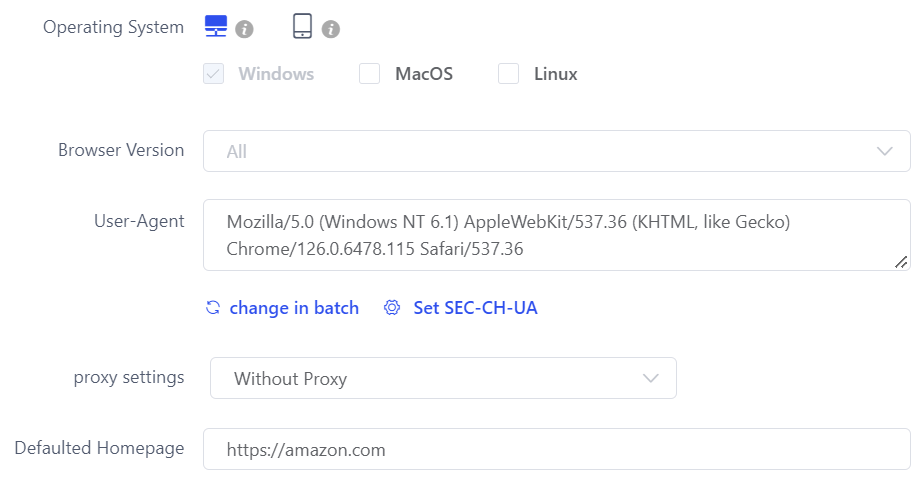Open info tooltip next to mobile icon
Image resolution: width=924 pixels, height=495 pixels.
[x=331, y=29]
